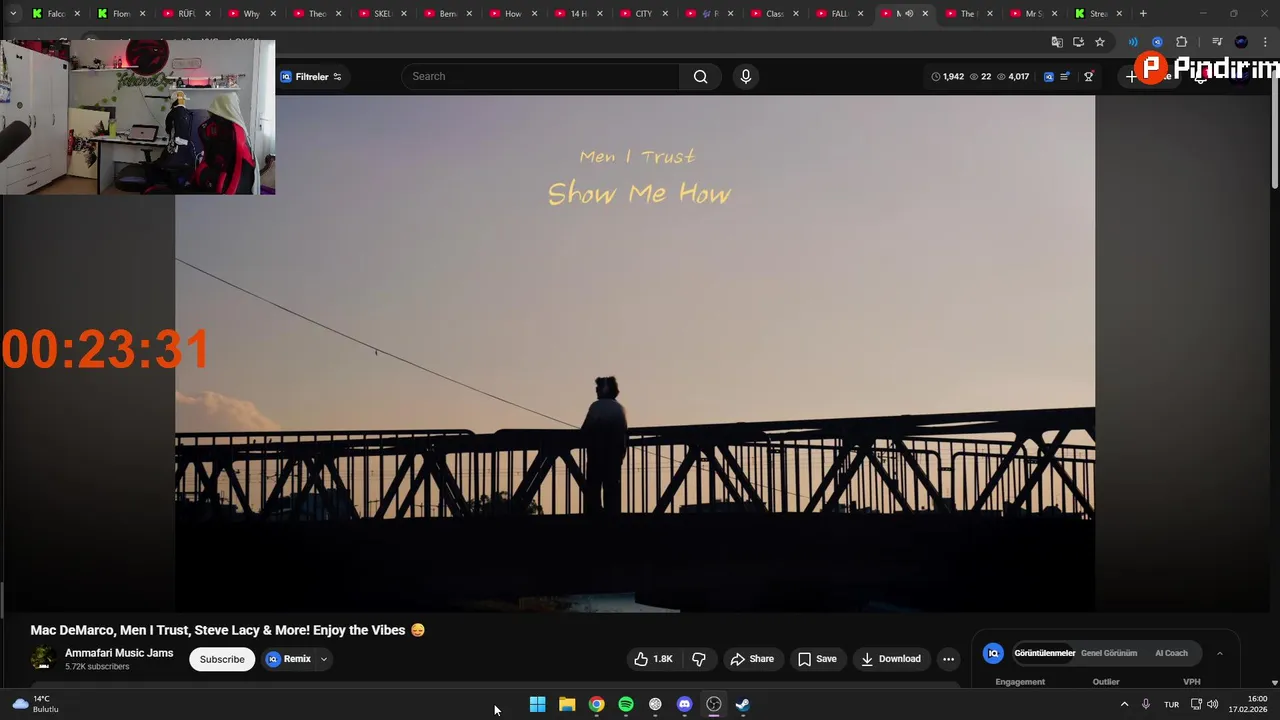
Task: Open the vidIQ trophy icon
Action: click(1089, 77)
